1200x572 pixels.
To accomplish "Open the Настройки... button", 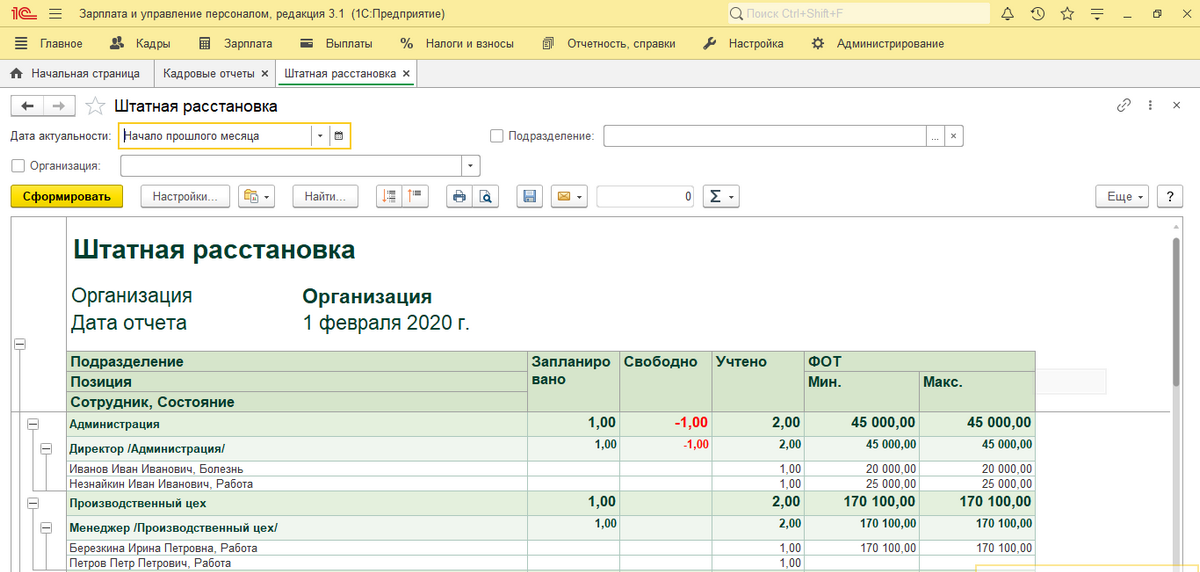I will click(186, 197).
